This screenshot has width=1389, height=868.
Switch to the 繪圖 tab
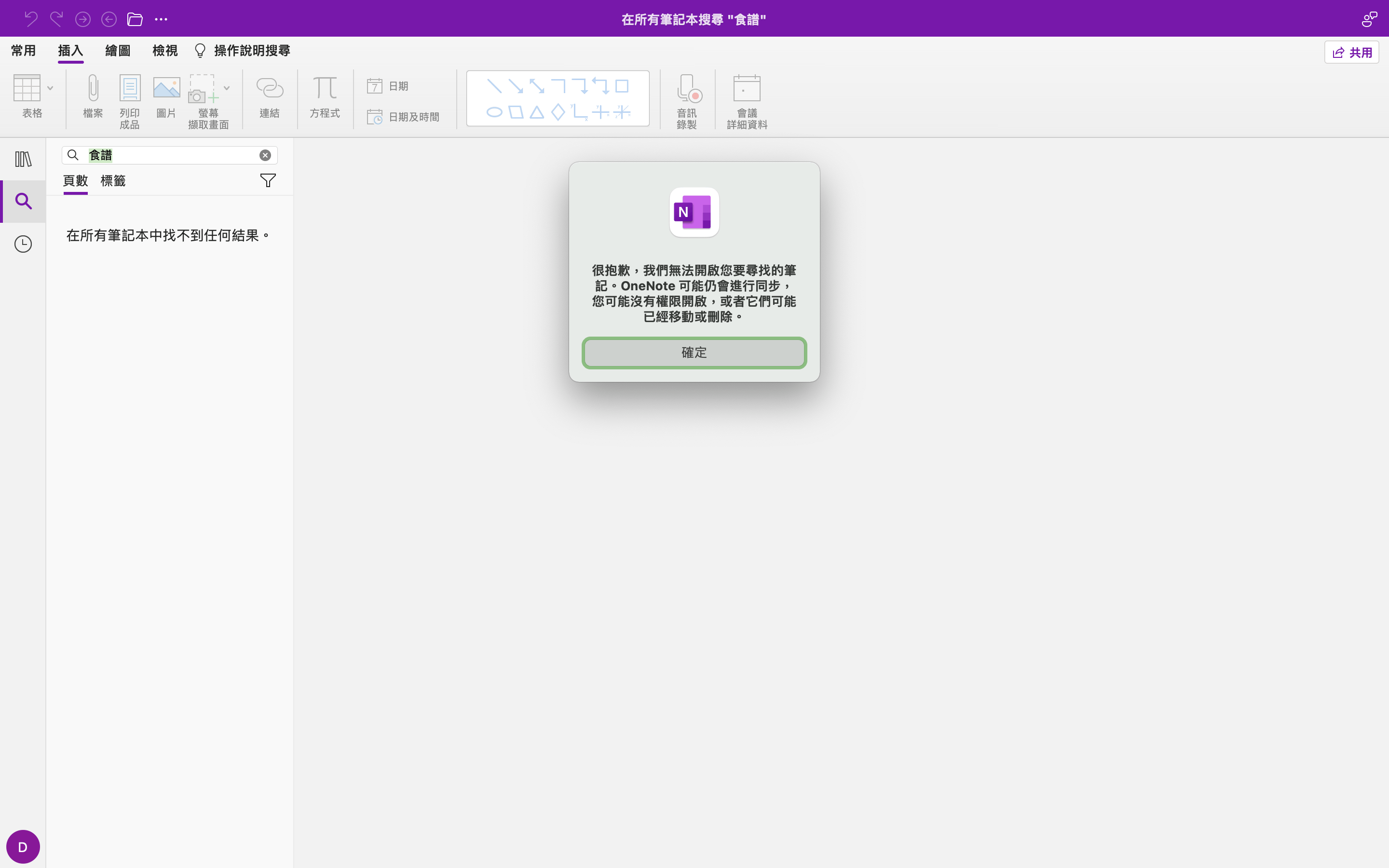[x=118, y=51]
